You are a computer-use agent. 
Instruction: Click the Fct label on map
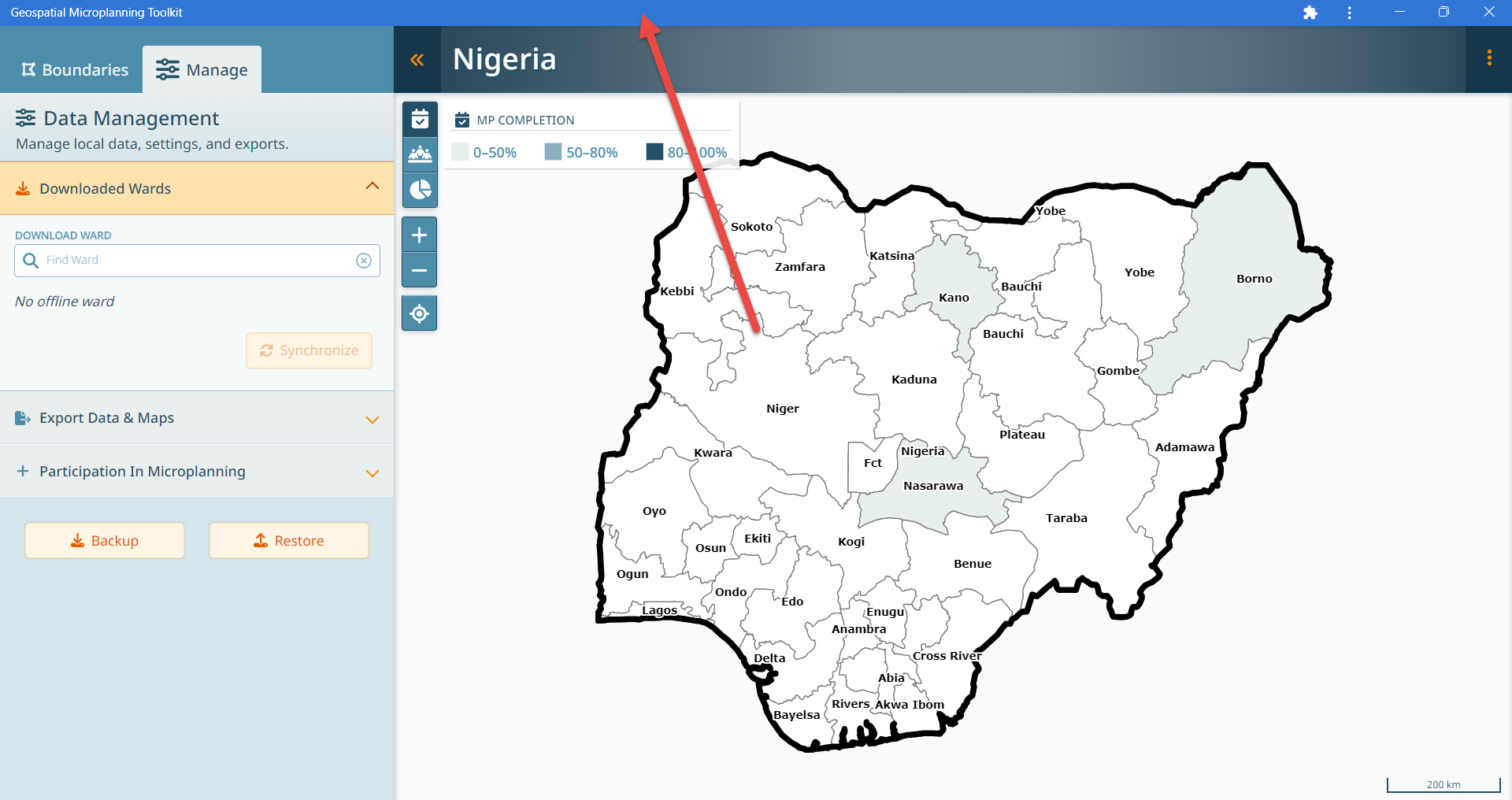pyautogui.click(x=873, y=463)
